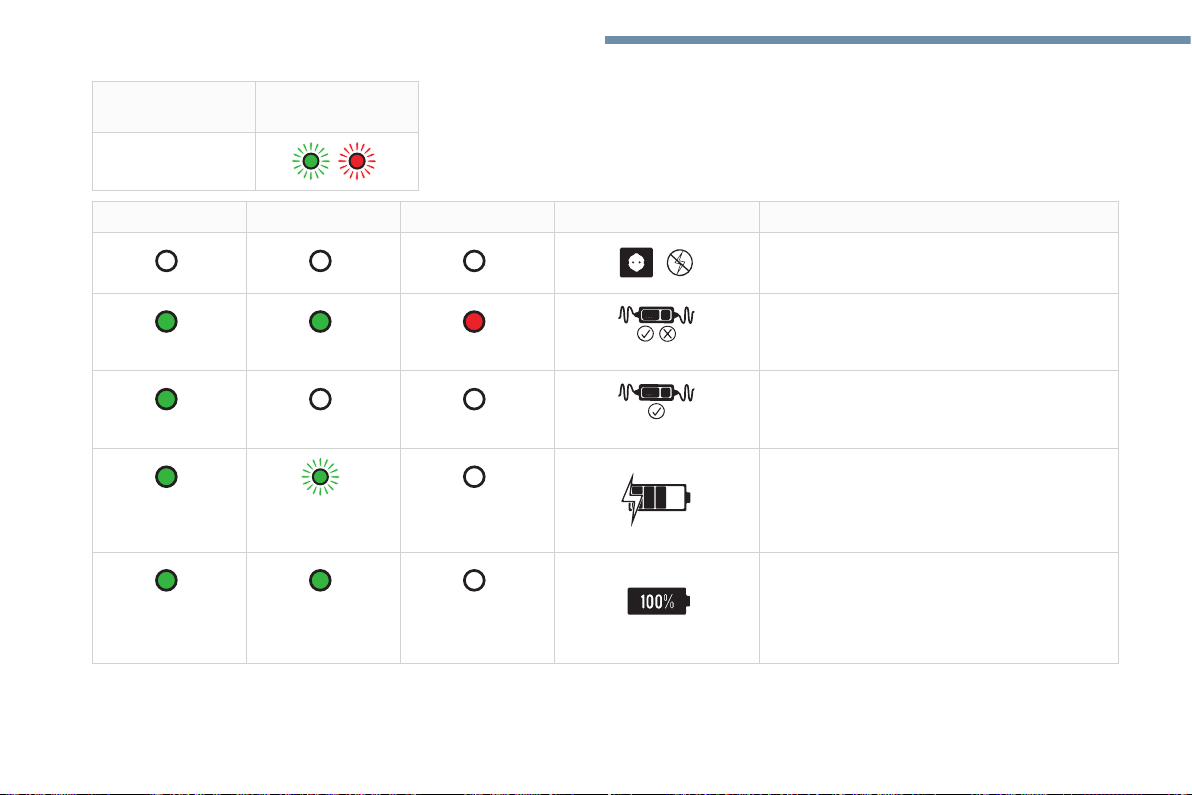Click the flashing green light in small top table
Screen dimensions: 1192x795
pos(311,161)
